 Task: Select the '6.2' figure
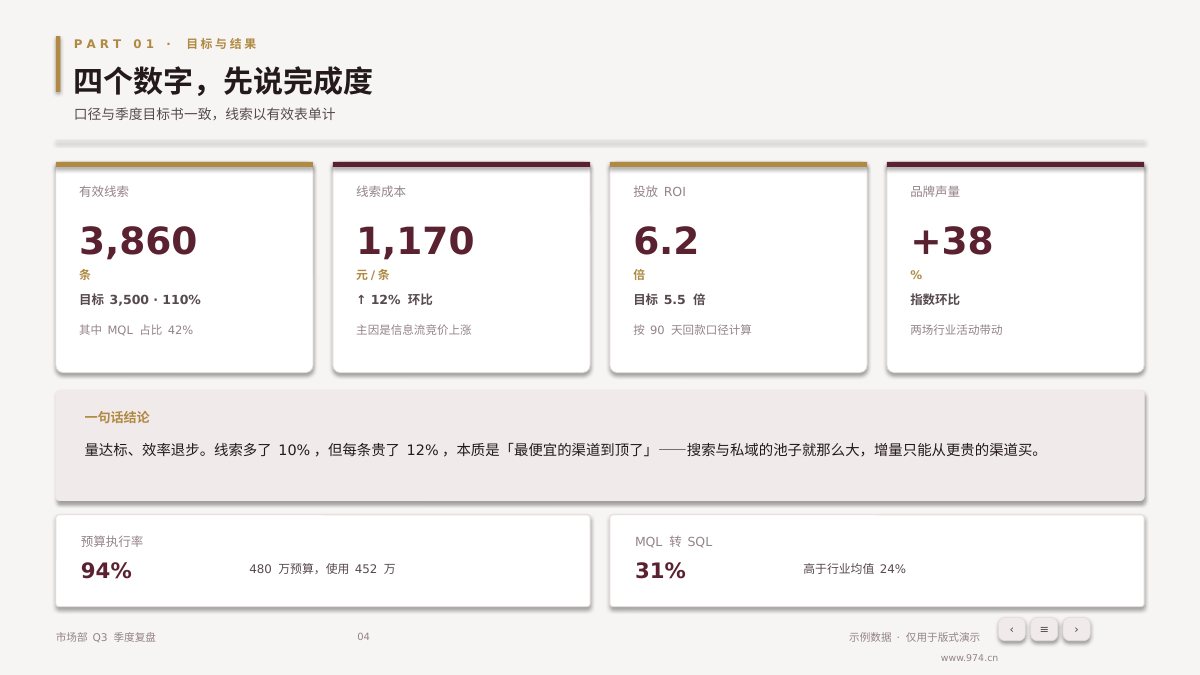click(666, 241)
